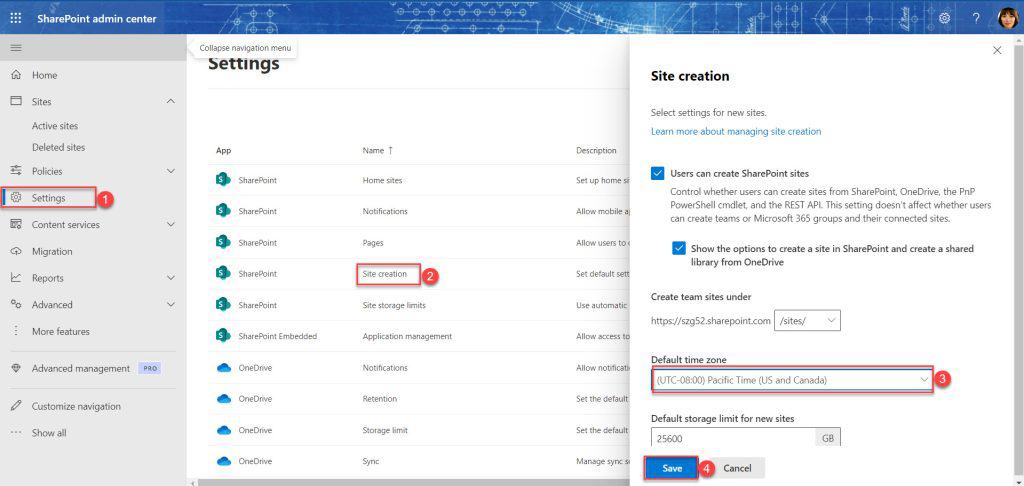Close the Site creation panel
This screenshot has width=1024, height=486.
(997, 50)
